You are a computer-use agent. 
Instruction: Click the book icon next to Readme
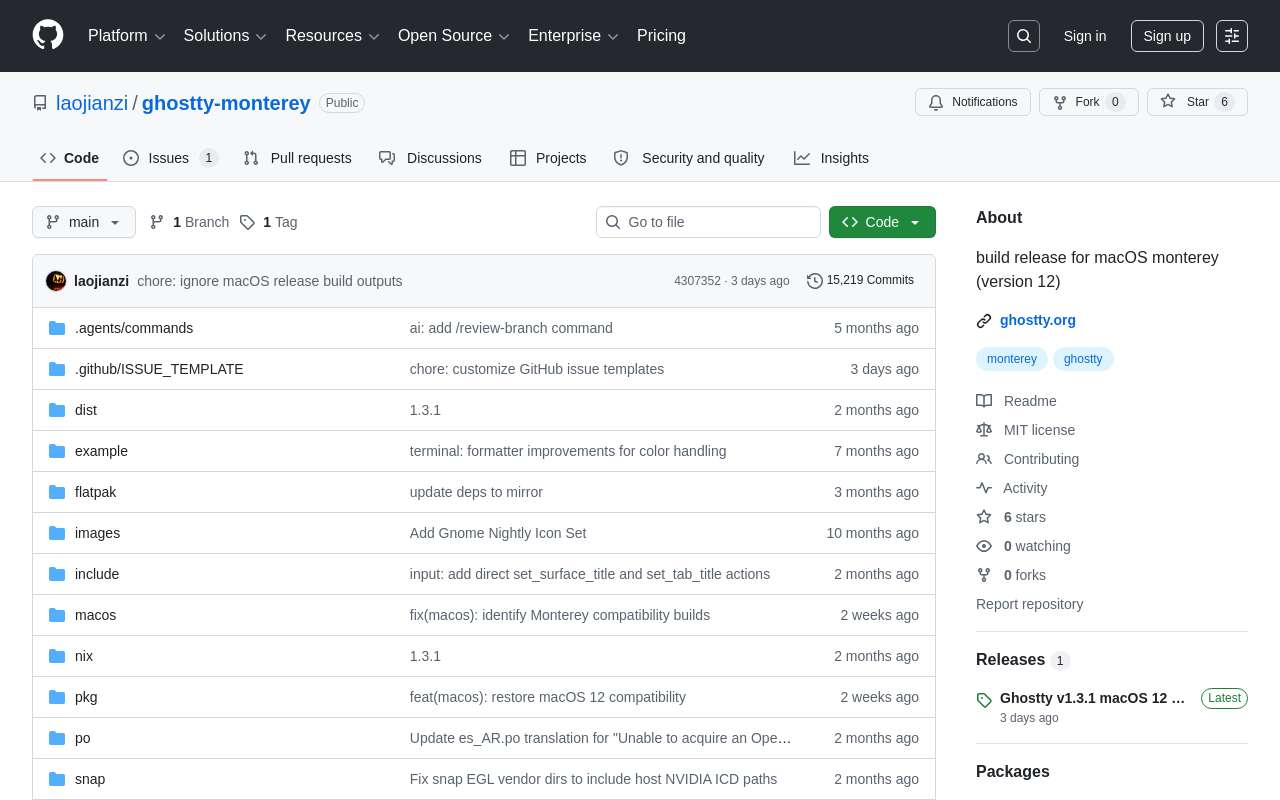tap(984, 401)
